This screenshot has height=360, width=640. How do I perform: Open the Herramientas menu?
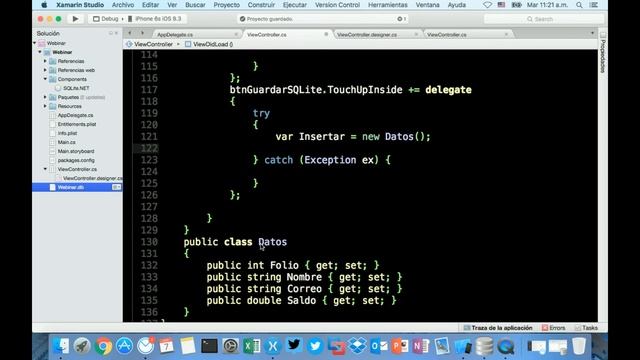[x=388, y=5]
